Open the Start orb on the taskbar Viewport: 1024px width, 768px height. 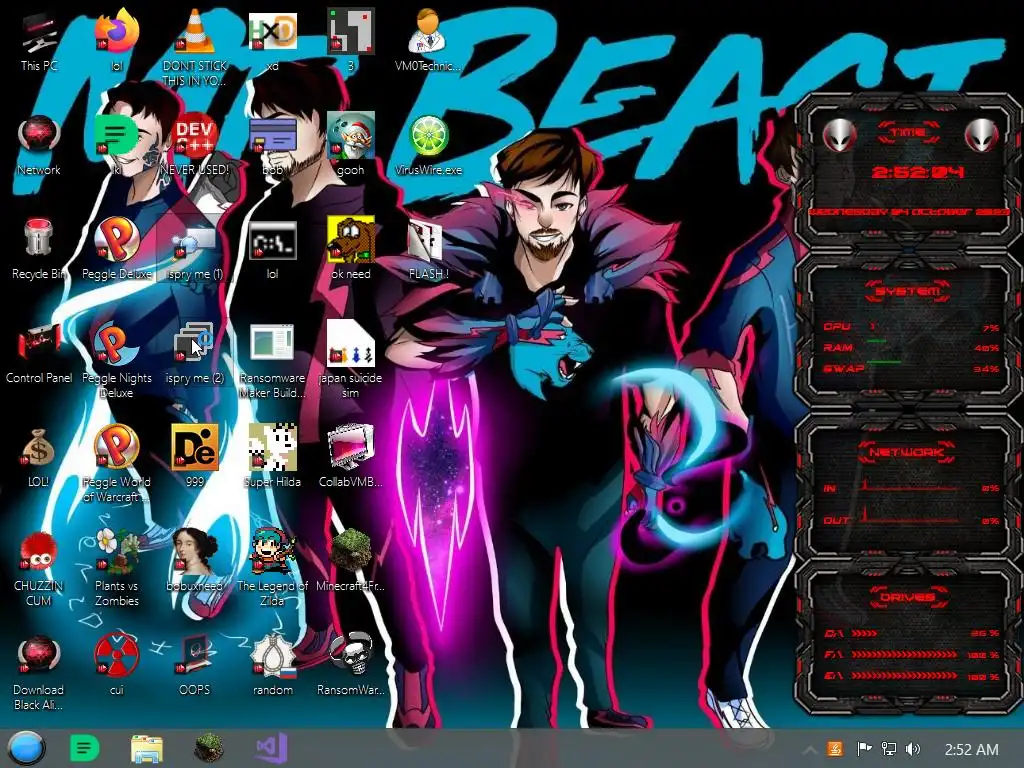[x=26, y=748]
